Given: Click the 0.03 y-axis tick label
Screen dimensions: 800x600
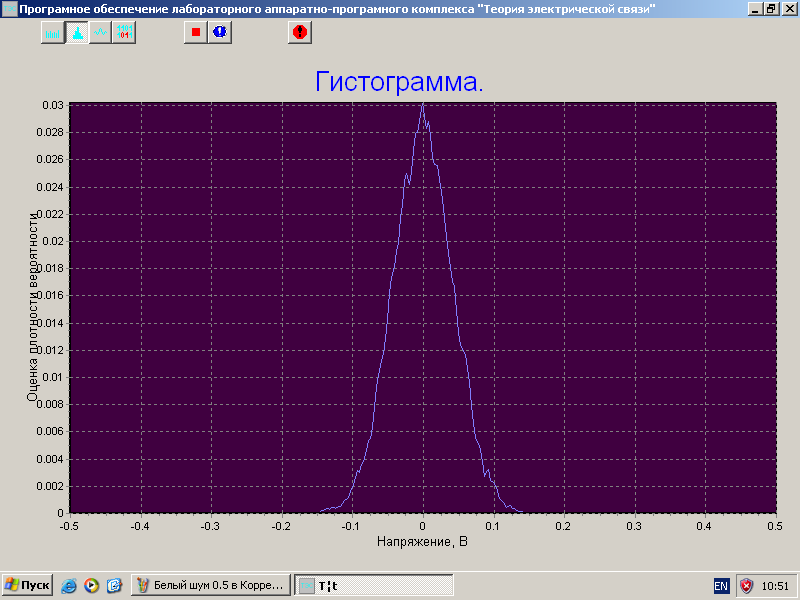Looking at the screenshot, I should pos(53,105).
